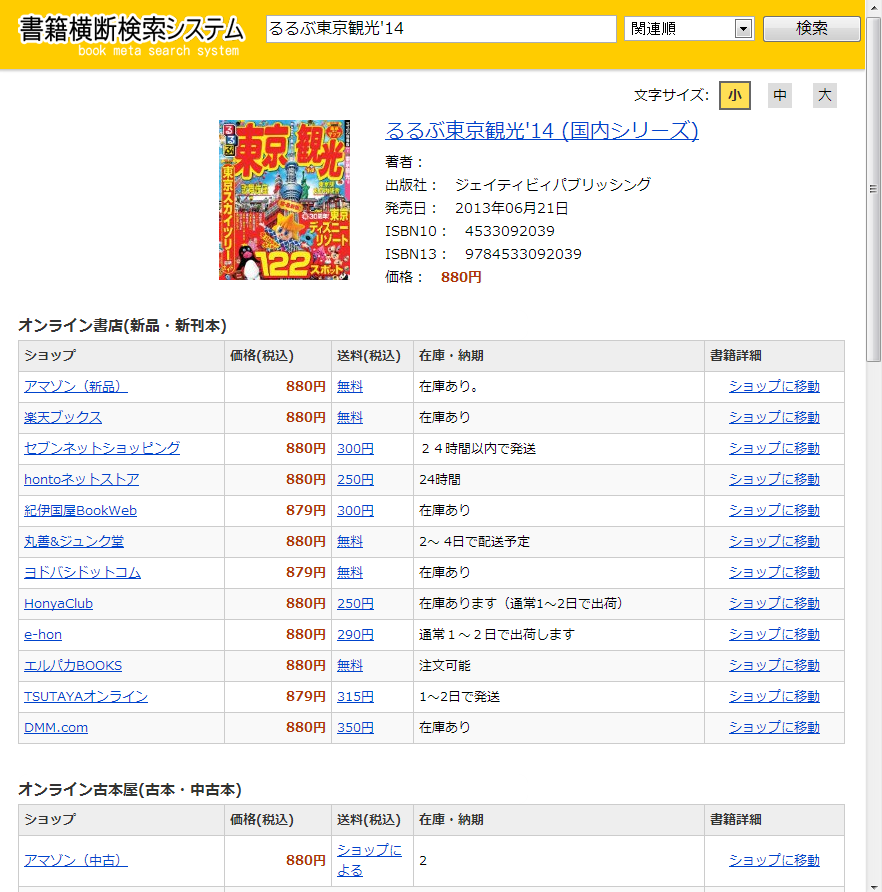Select medium font size 中
The image size is (882, 892).
point(780,95)
